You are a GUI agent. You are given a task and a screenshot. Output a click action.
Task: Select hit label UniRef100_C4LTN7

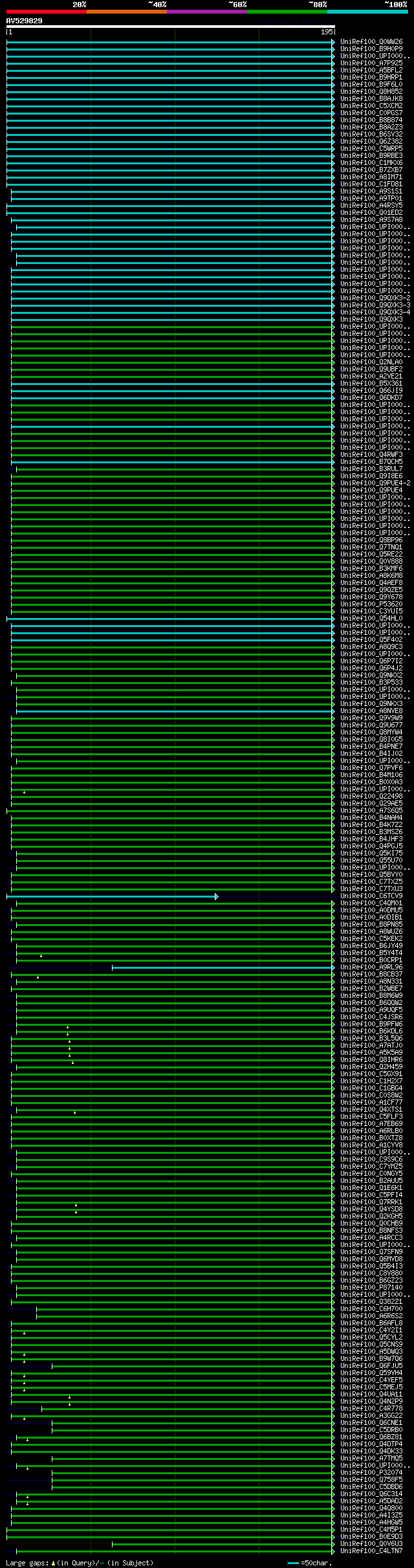[371, 1551]
